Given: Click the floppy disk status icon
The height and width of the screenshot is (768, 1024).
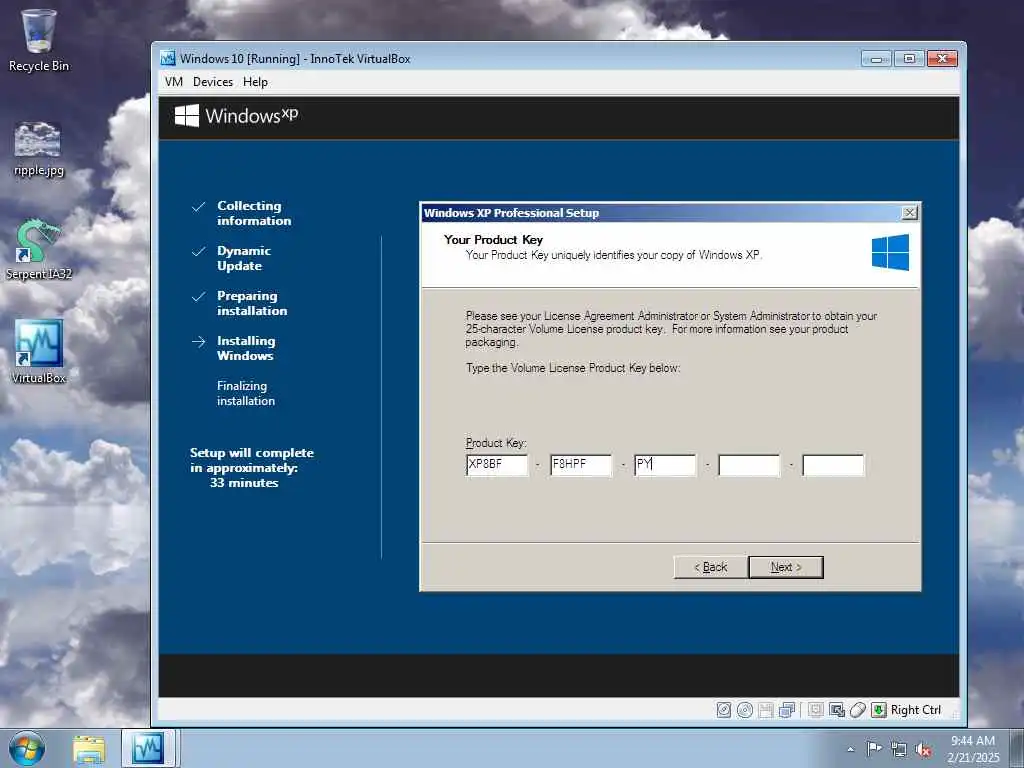Looking at the screenshot, I should pyautogui.click(x=766, y=710).
